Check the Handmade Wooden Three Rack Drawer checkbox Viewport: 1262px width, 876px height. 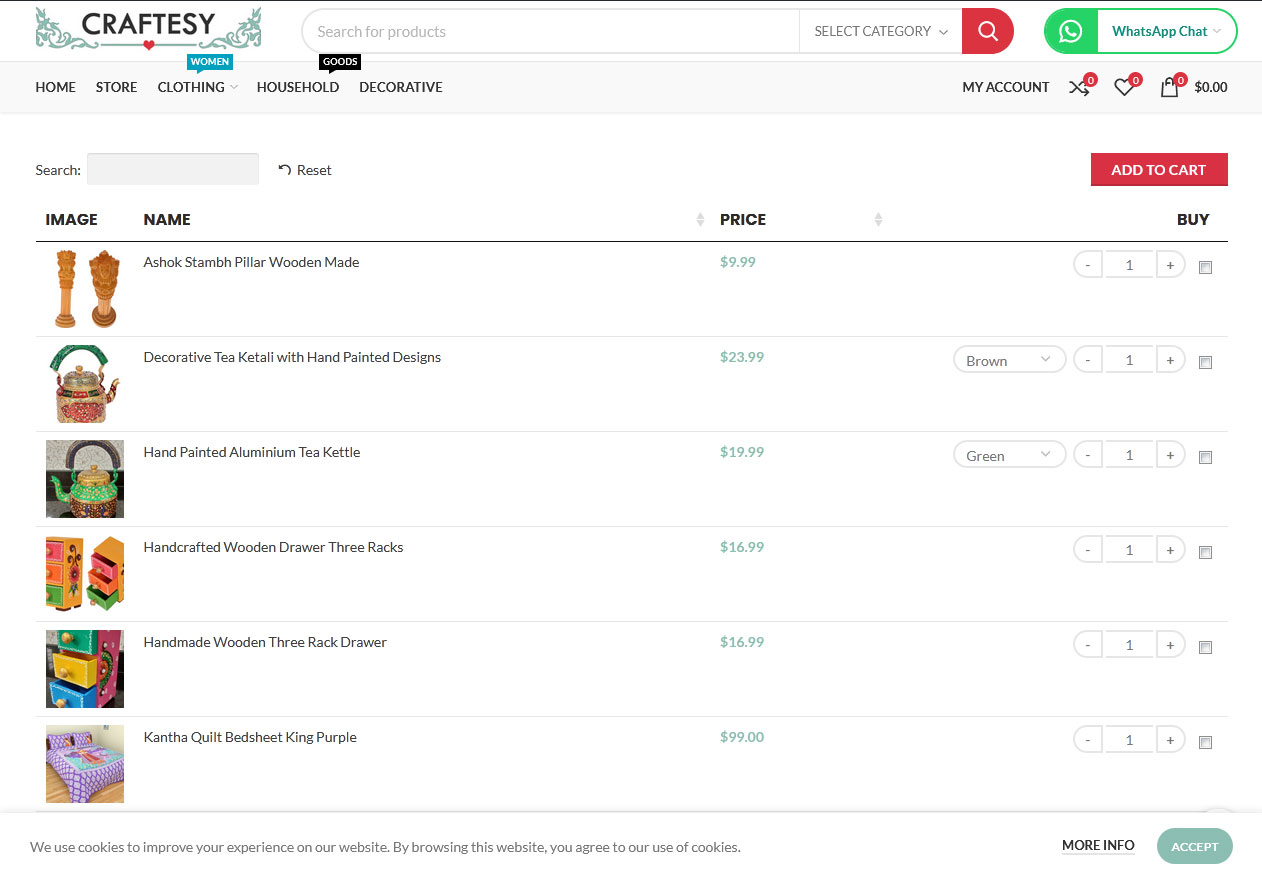[1205, 648]
